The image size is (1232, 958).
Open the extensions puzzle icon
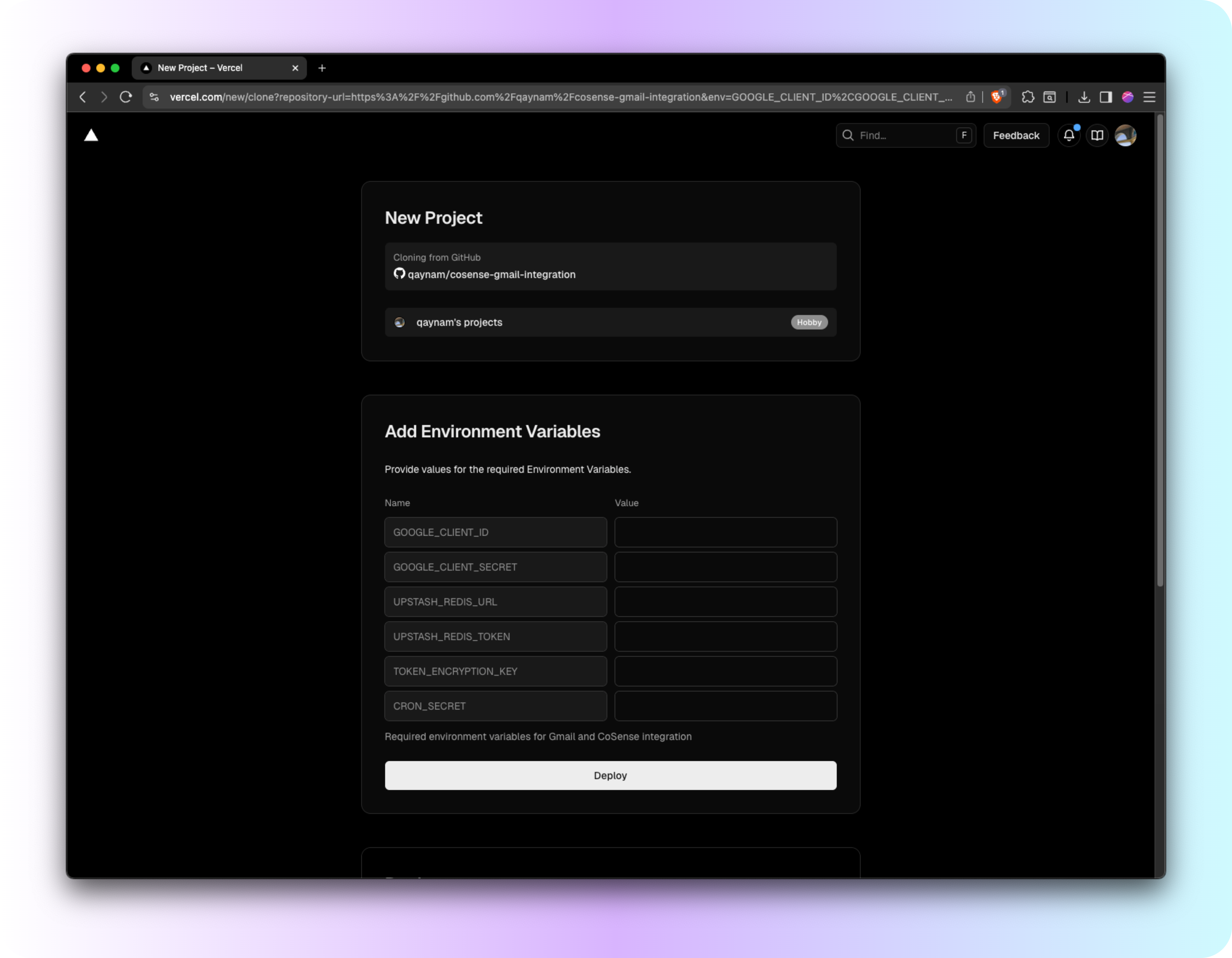[1028, 97]
